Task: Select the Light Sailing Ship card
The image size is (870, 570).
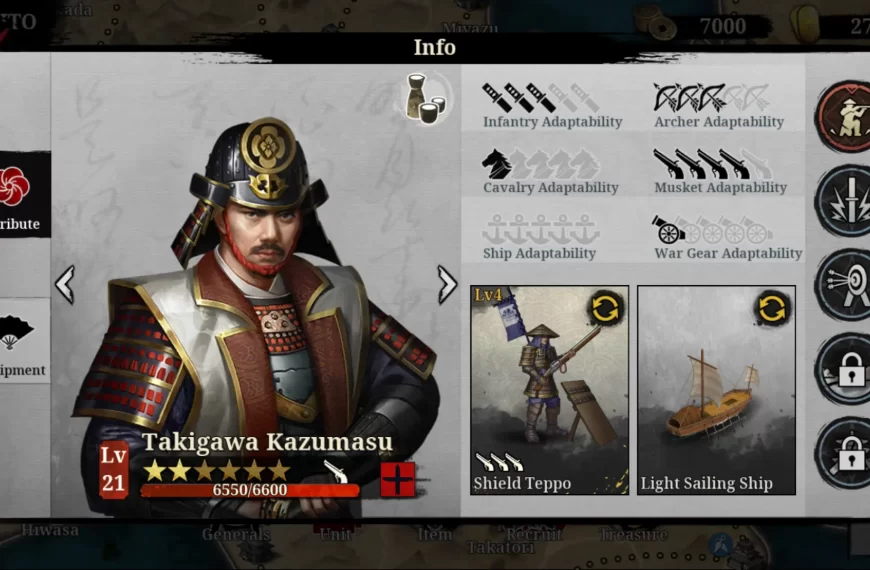Action: click(x=716, y=390)
